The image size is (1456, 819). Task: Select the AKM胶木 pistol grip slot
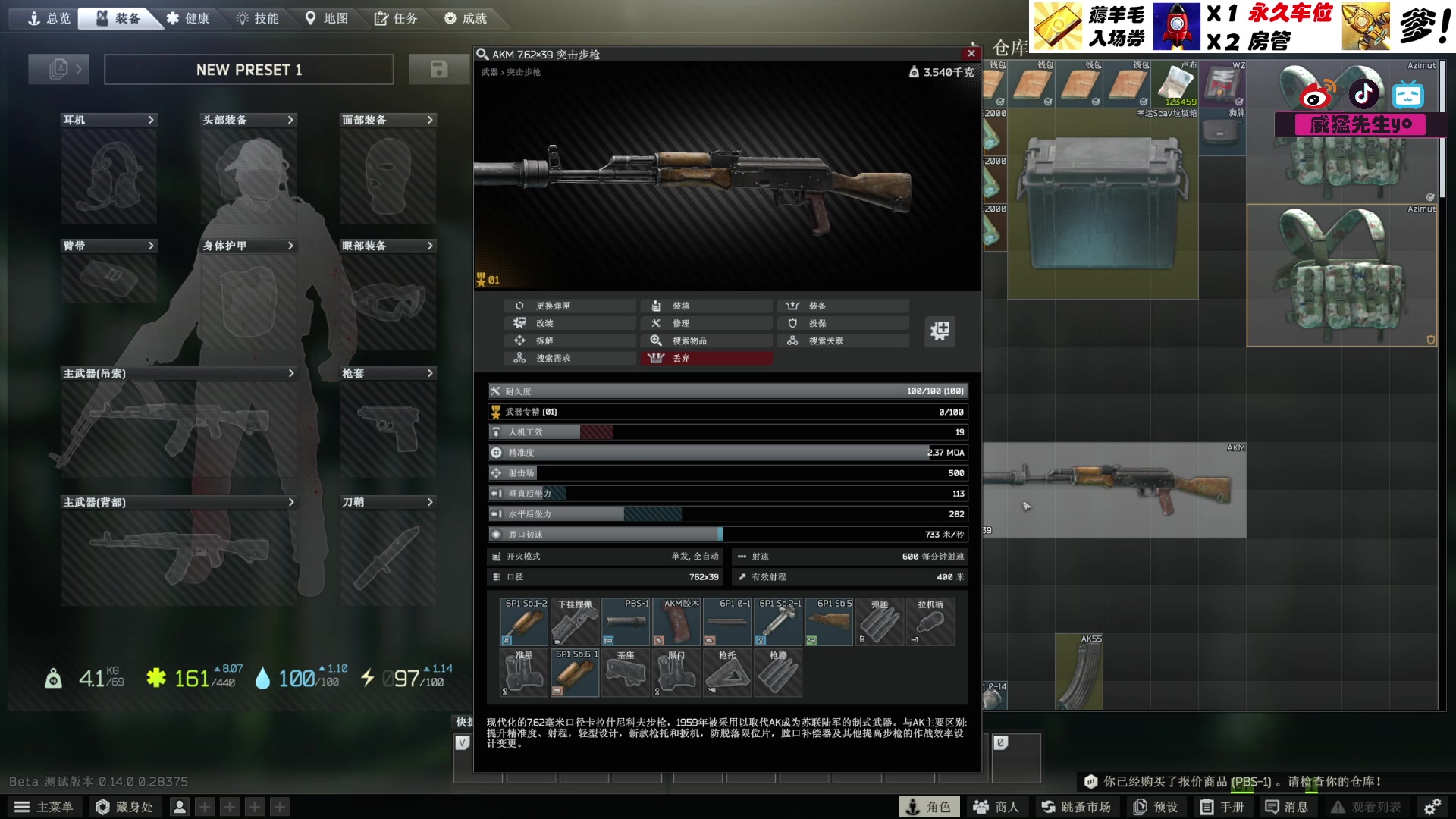coord(676,622)
